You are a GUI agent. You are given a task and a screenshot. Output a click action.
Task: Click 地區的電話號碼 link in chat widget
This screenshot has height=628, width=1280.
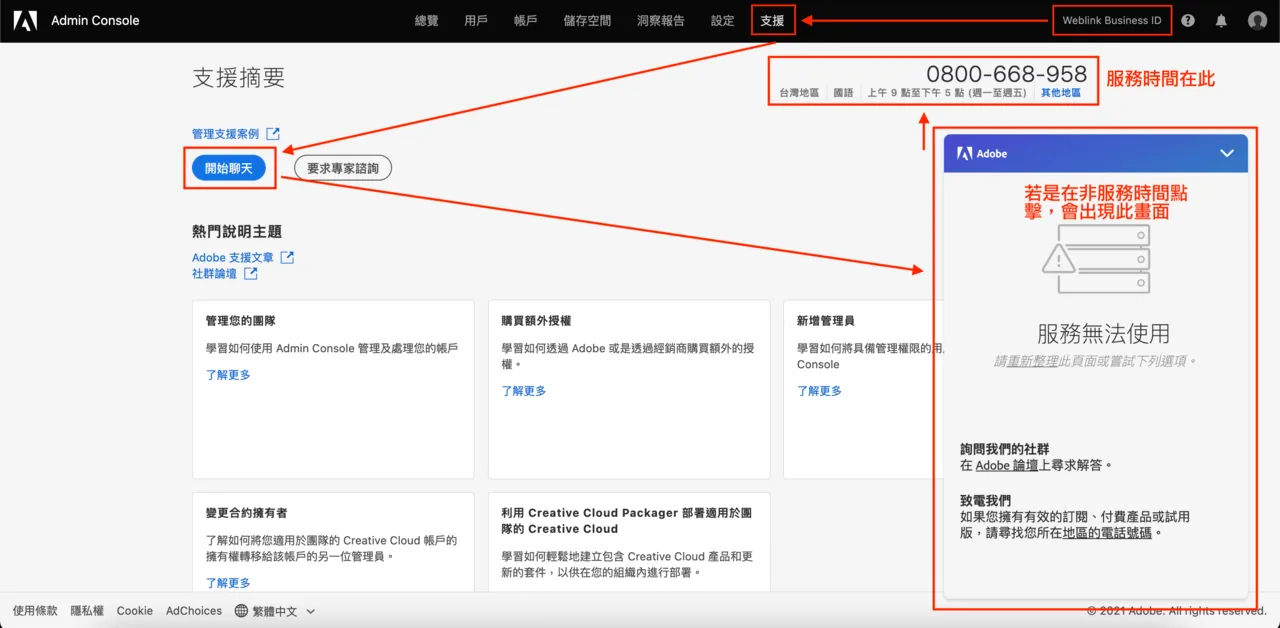click(x=1108, y=533)
